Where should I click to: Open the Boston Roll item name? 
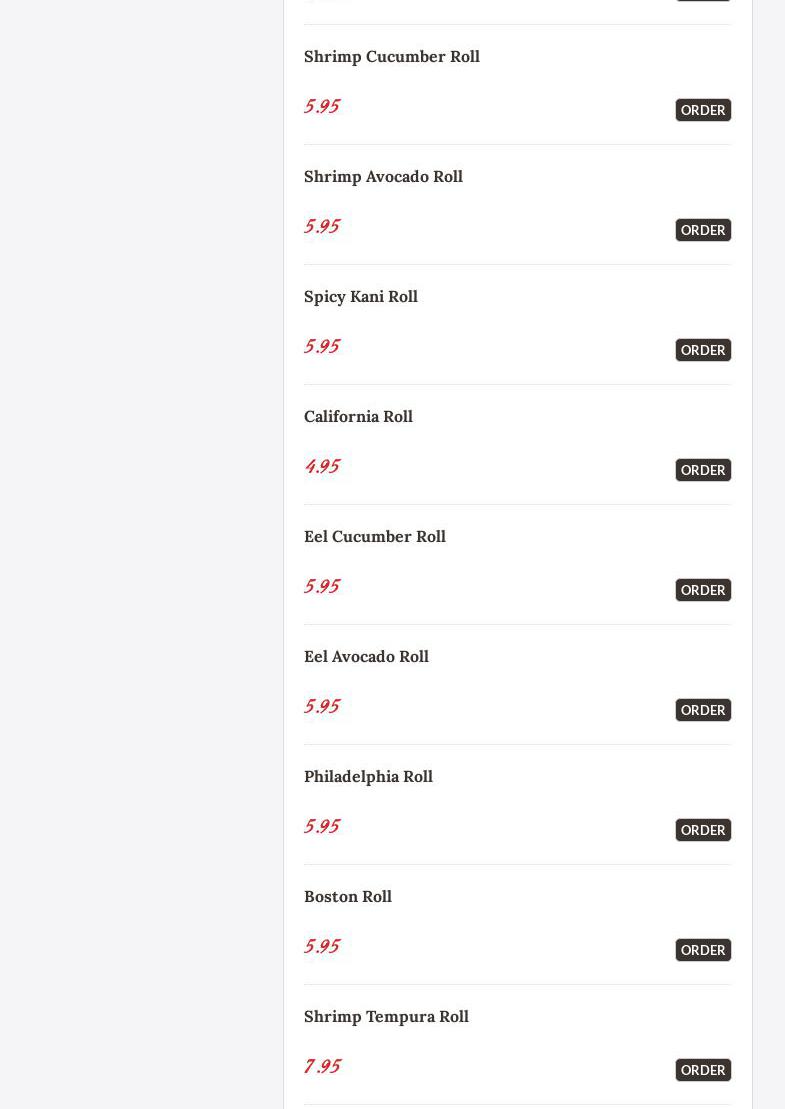point(348,897)
